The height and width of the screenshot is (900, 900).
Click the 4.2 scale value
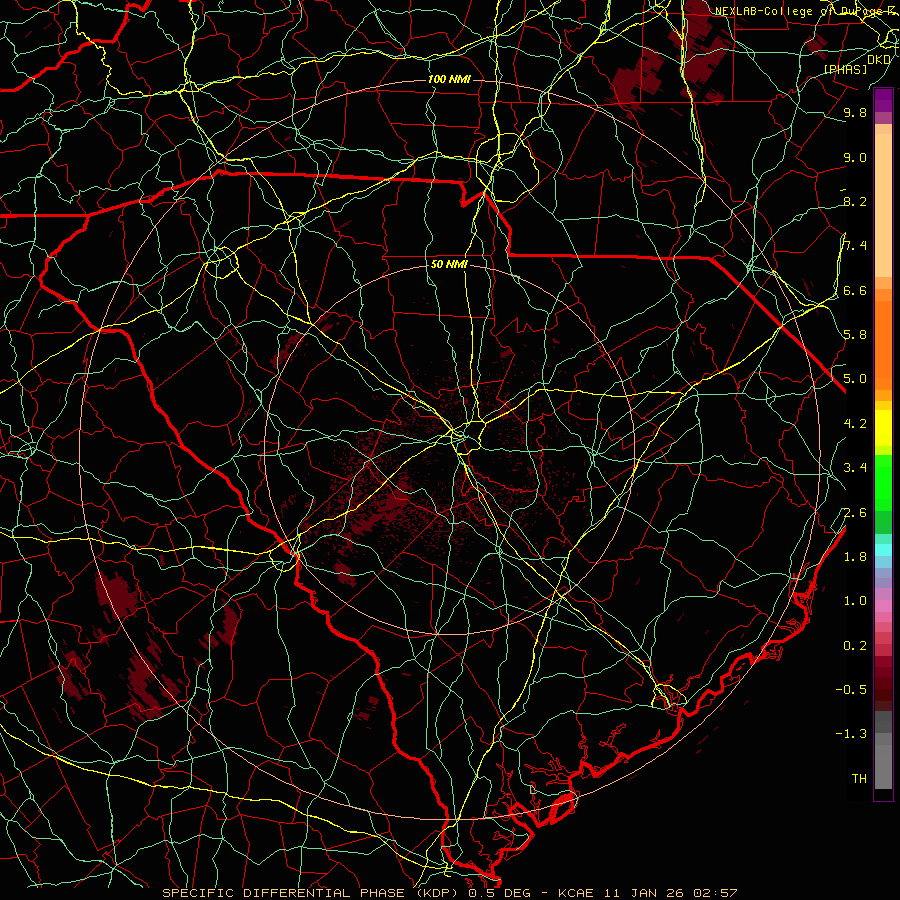click(855, 424)
